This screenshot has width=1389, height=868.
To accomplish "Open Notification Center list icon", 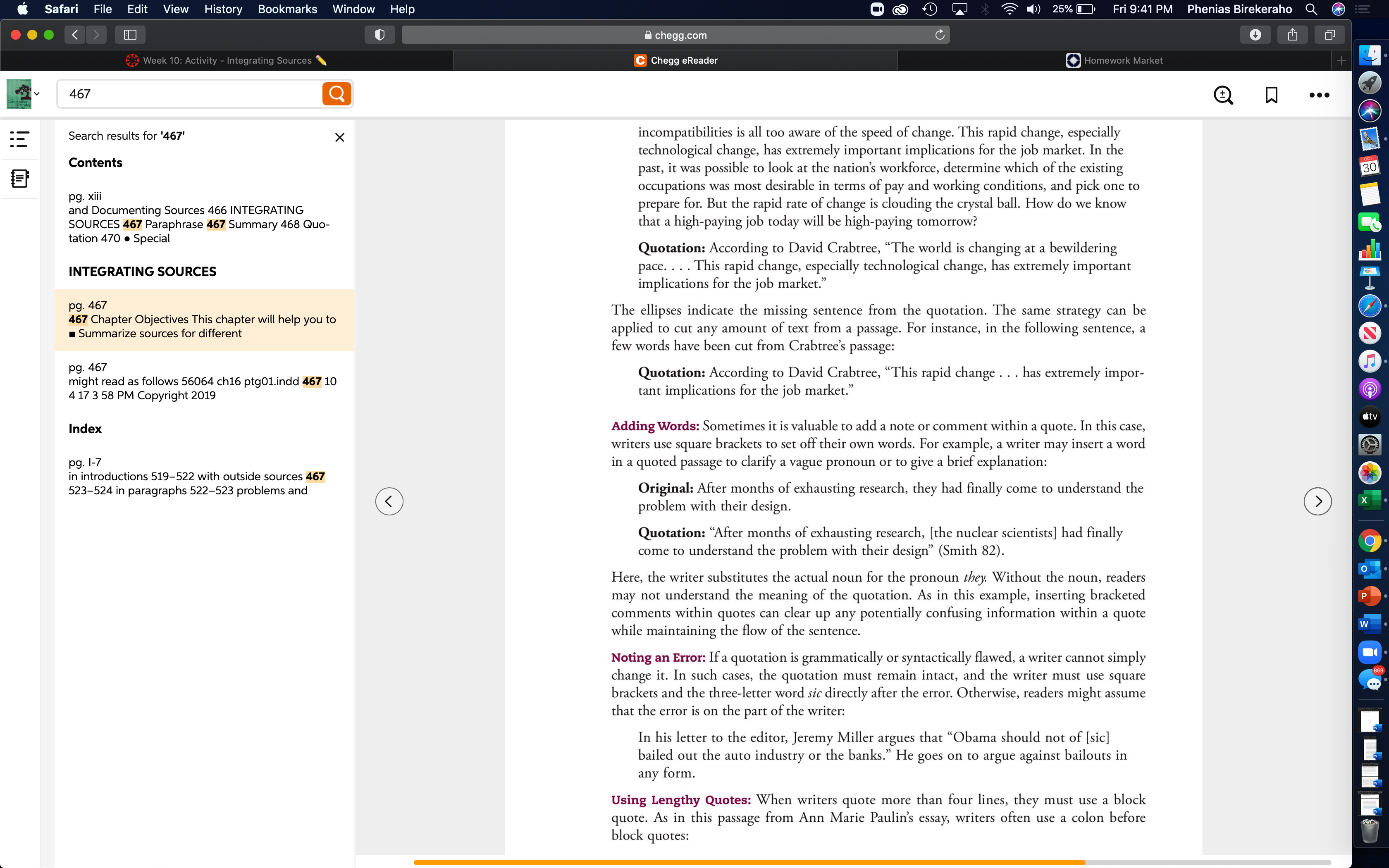I will (x=1362, y=9).
